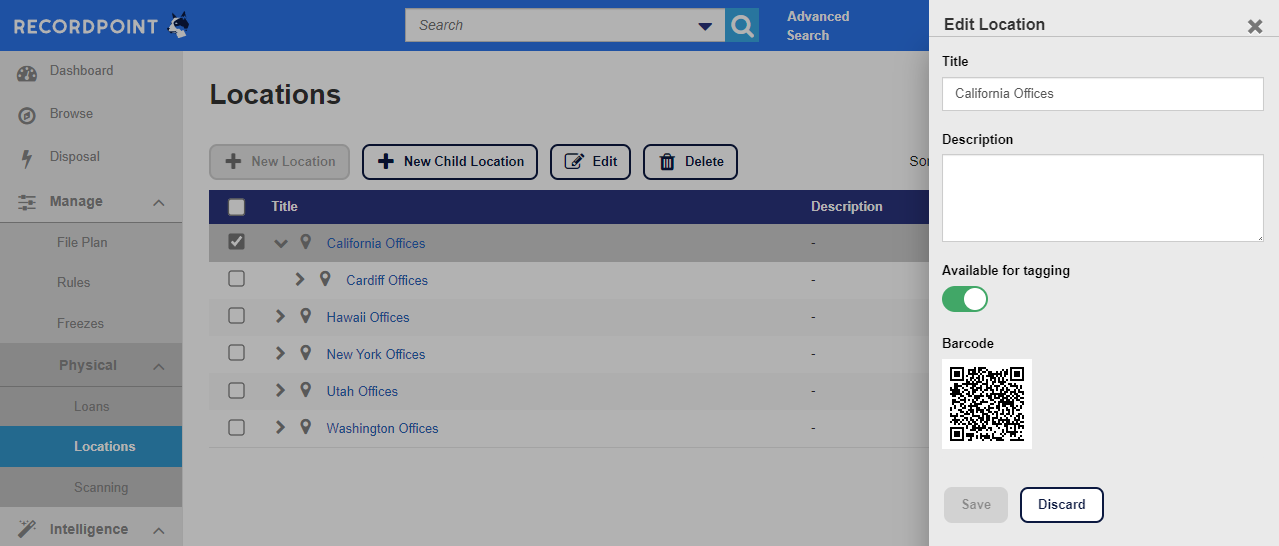Open the search box dropdown arrow

pos(705,26)
